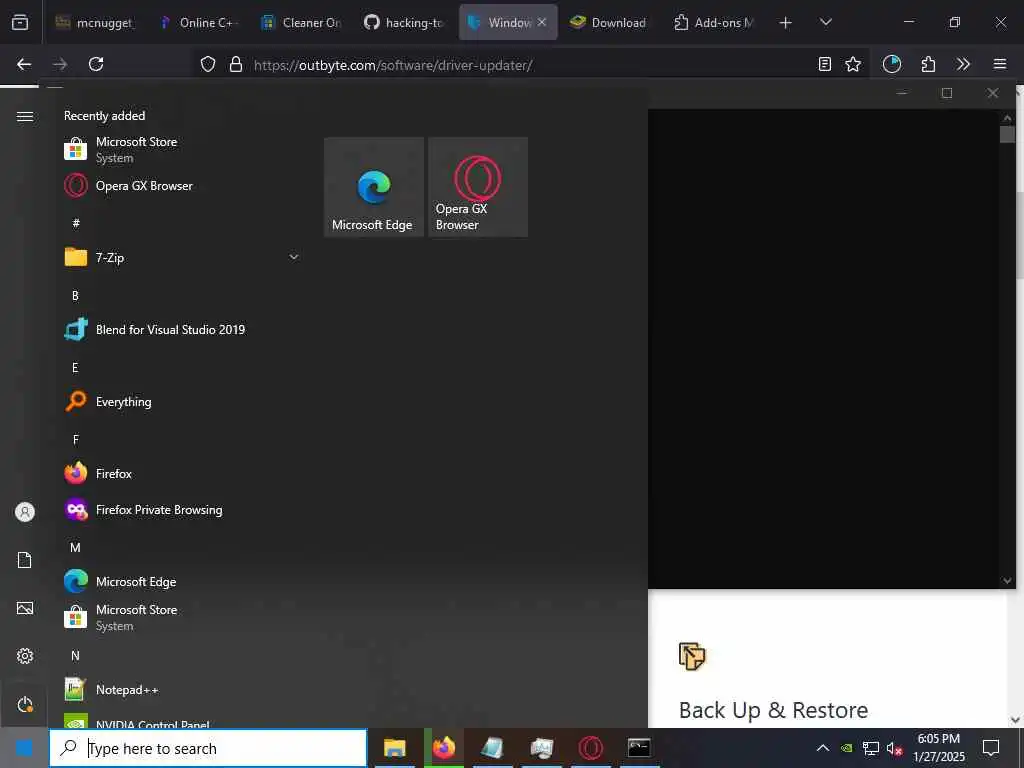The width and height of the screenshot is (1024, 768).
Task: Open the circular extension toolbar icon
Action: coord(891,64)
